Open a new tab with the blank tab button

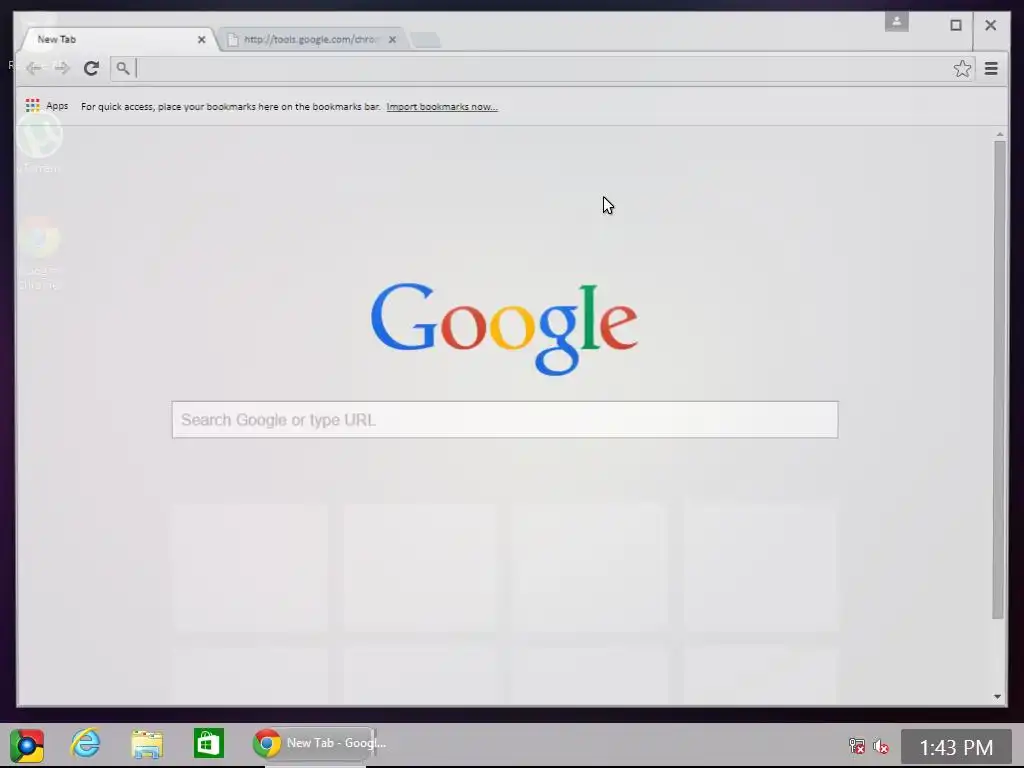(425, 40)
